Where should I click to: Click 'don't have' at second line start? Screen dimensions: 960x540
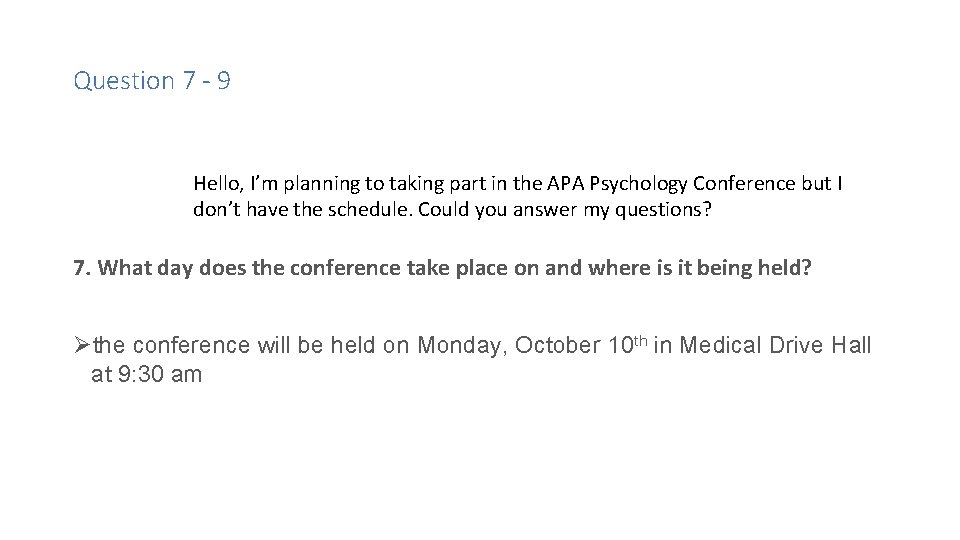(x=241, y=209)
